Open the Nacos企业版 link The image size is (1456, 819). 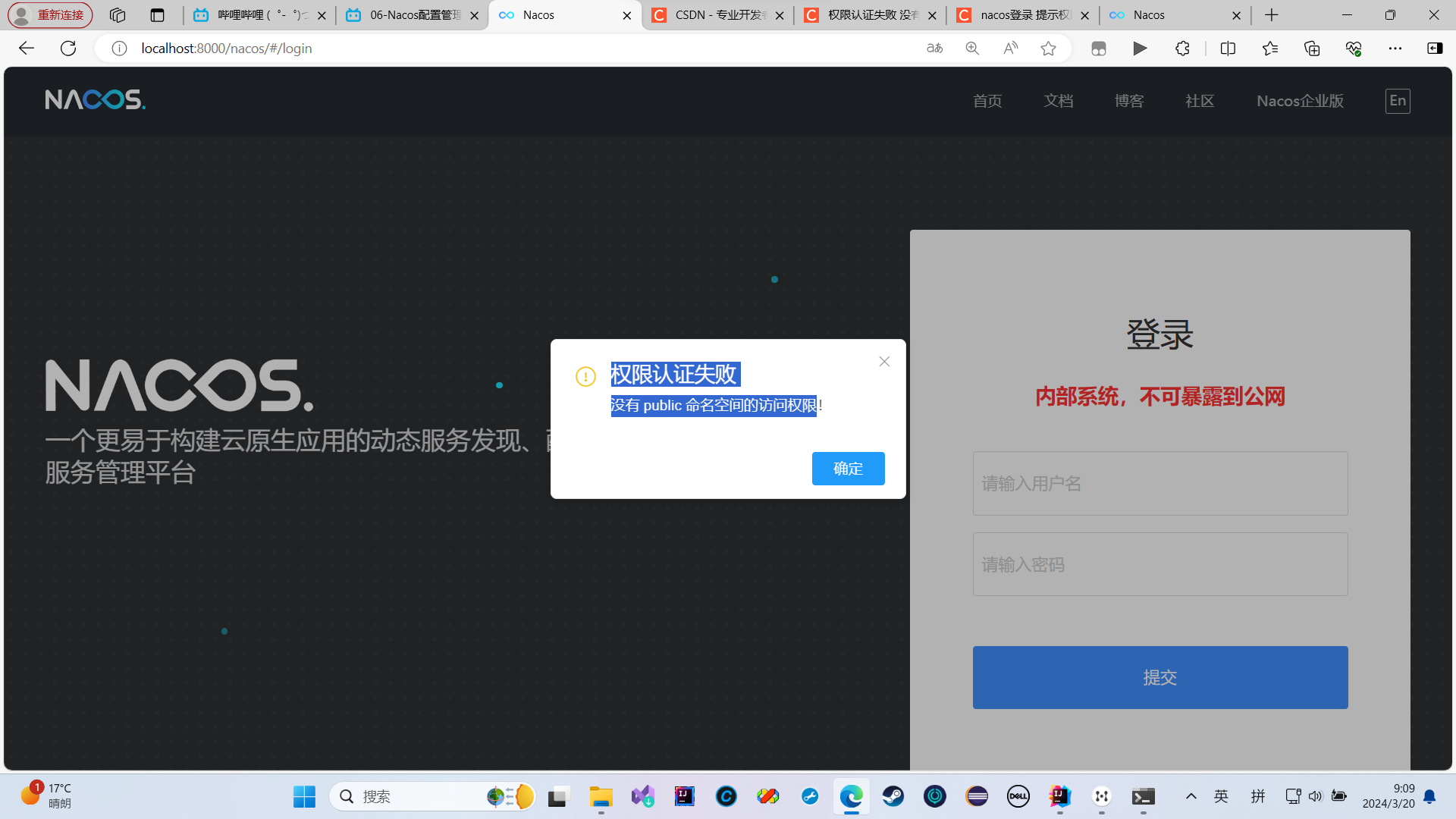point(1300,101)
